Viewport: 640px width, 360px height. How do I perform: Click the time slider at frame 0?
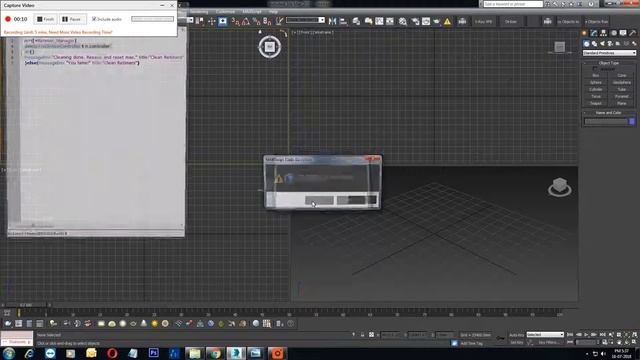pos(18,313)
